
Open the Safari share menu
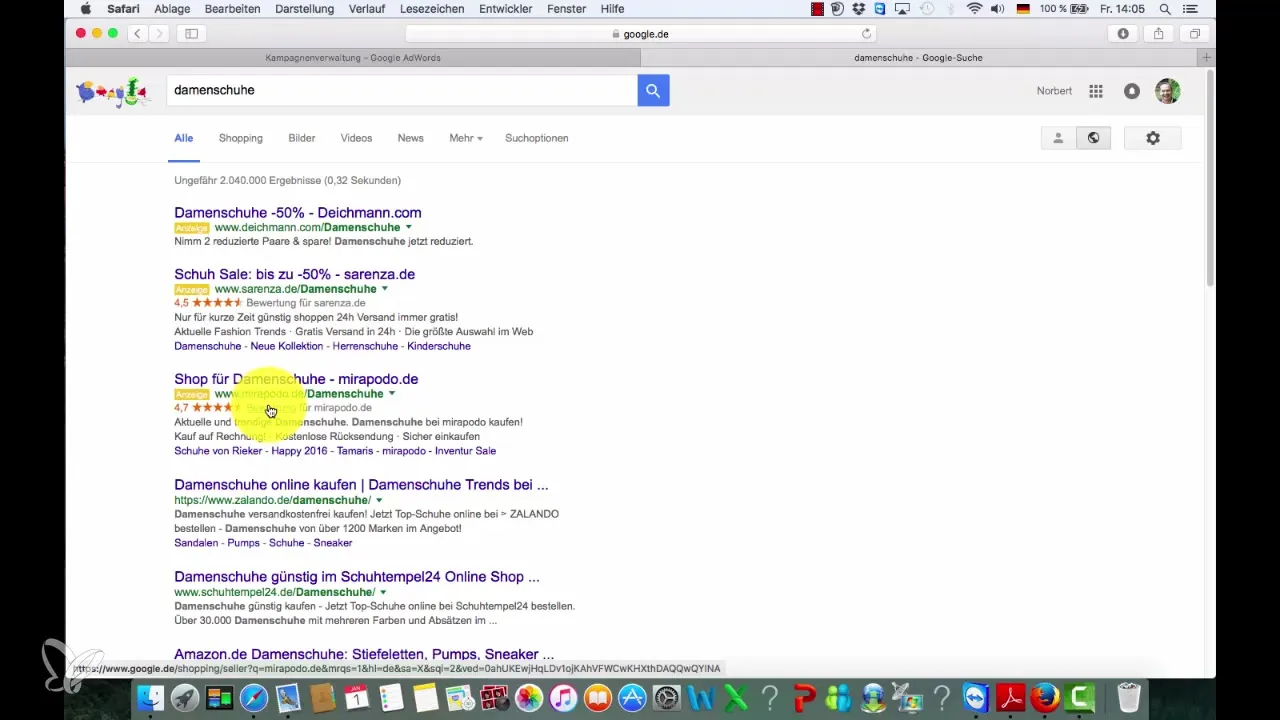coord(1159,33)
